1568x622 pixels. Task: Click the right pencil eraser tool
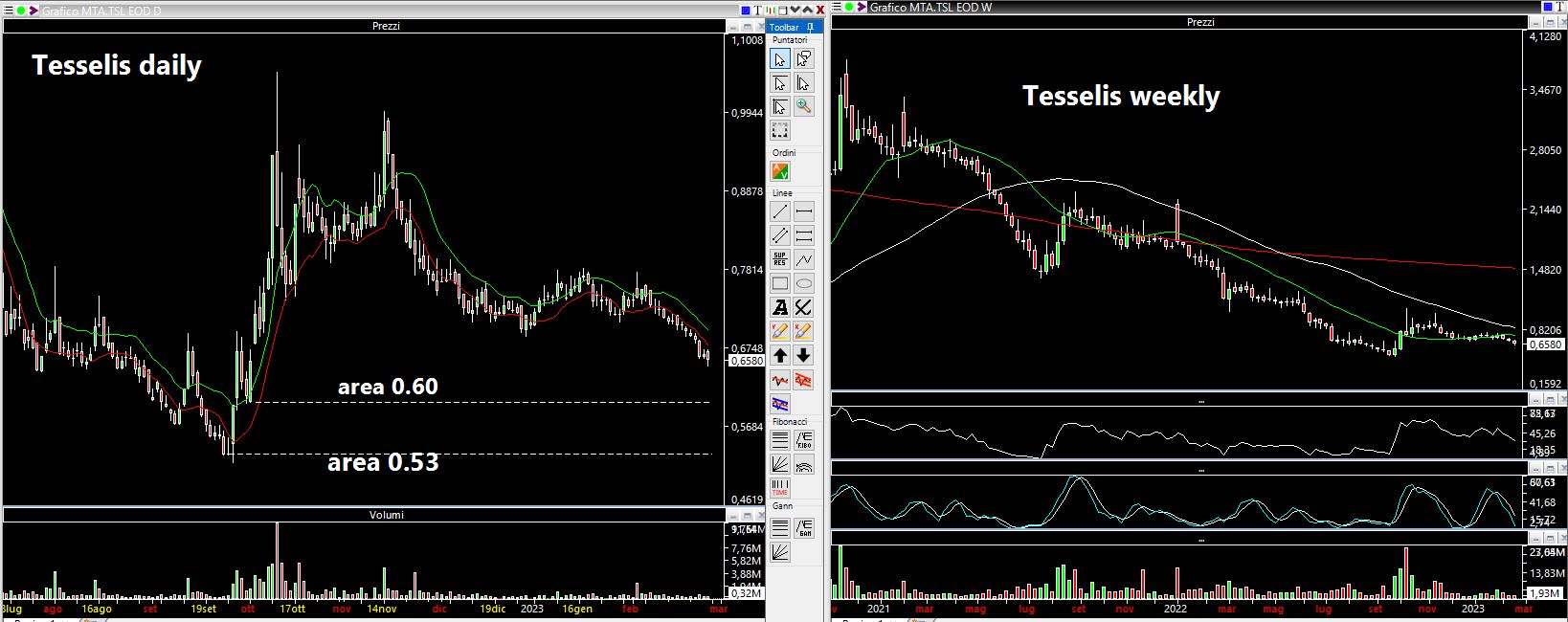pyautogui.click(x=804, y=331)
